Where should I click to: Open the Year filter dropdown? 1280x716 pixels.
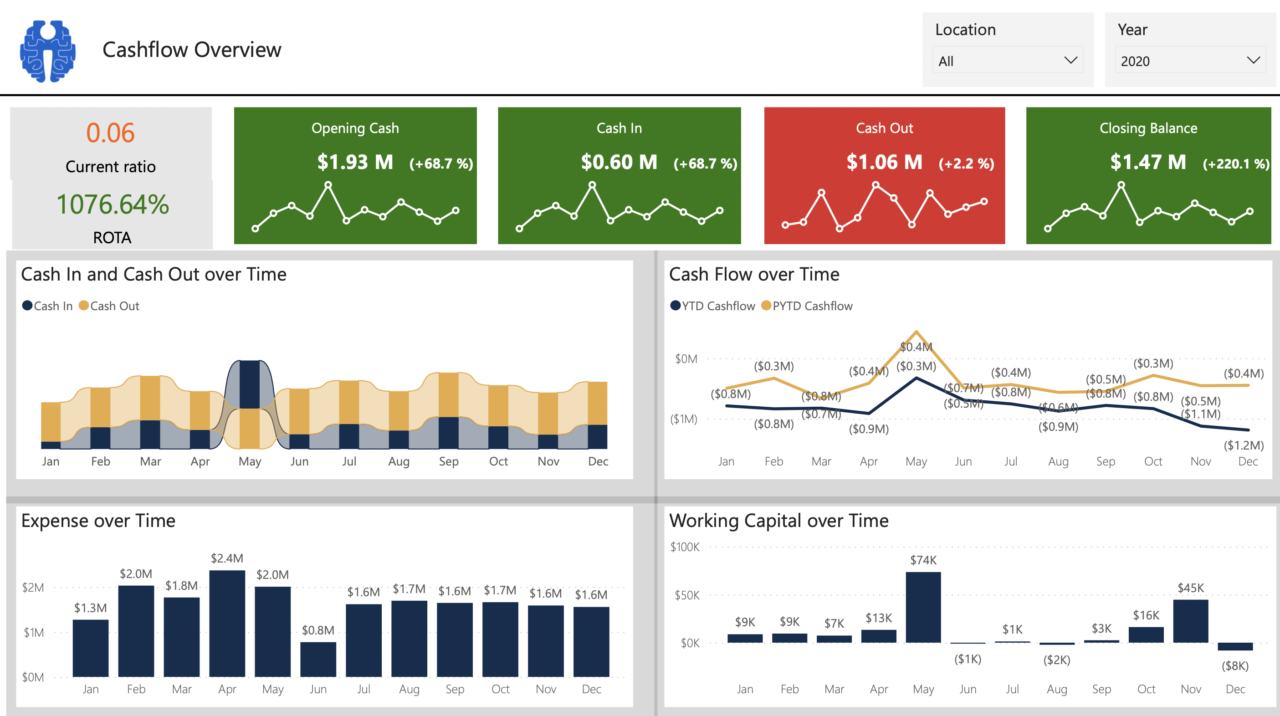pos(1190,60)
